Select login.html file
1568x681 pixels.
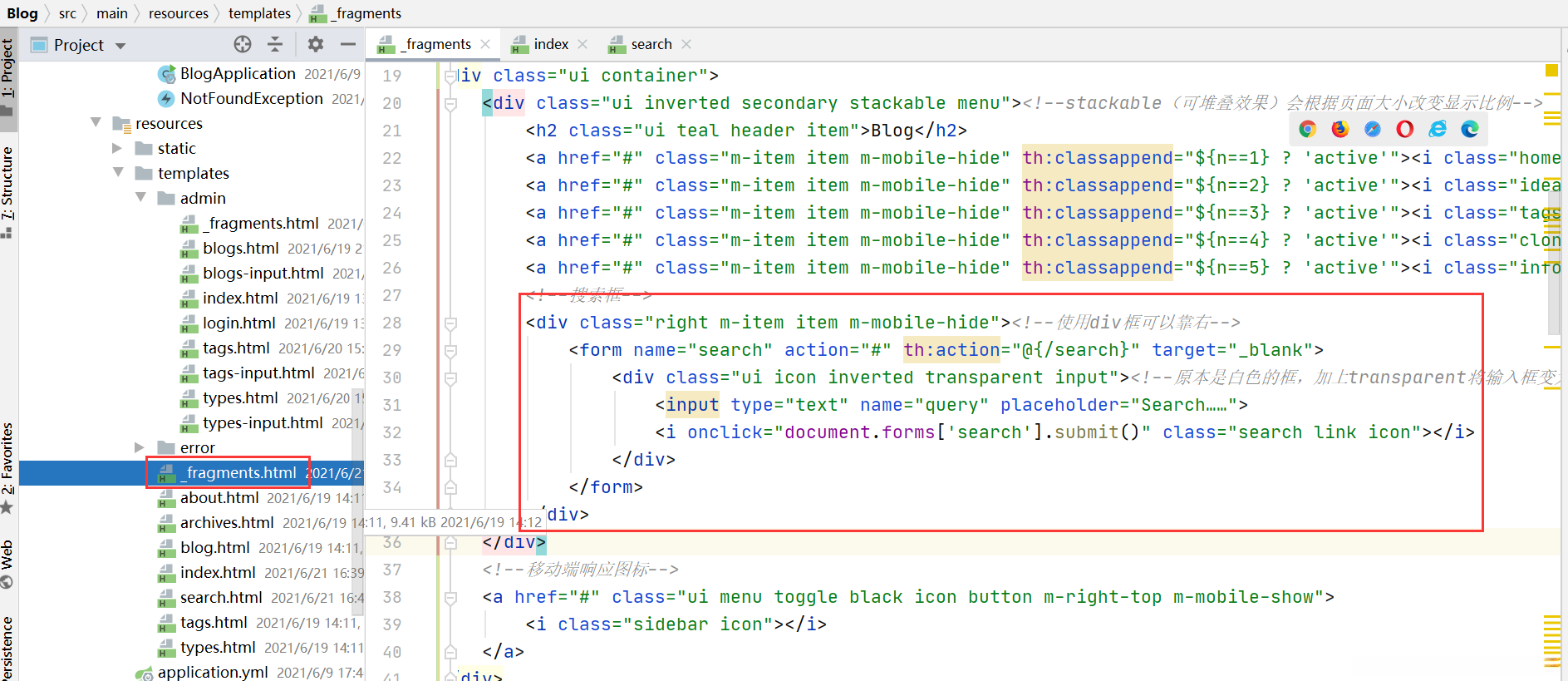coord(239,323)
